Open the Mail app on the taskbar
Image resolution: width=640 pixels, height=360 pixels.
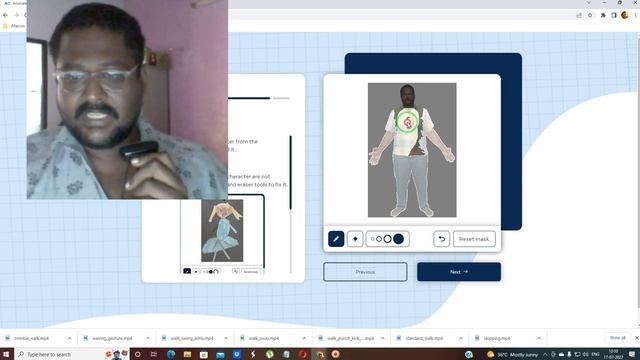tap(220, 354)
